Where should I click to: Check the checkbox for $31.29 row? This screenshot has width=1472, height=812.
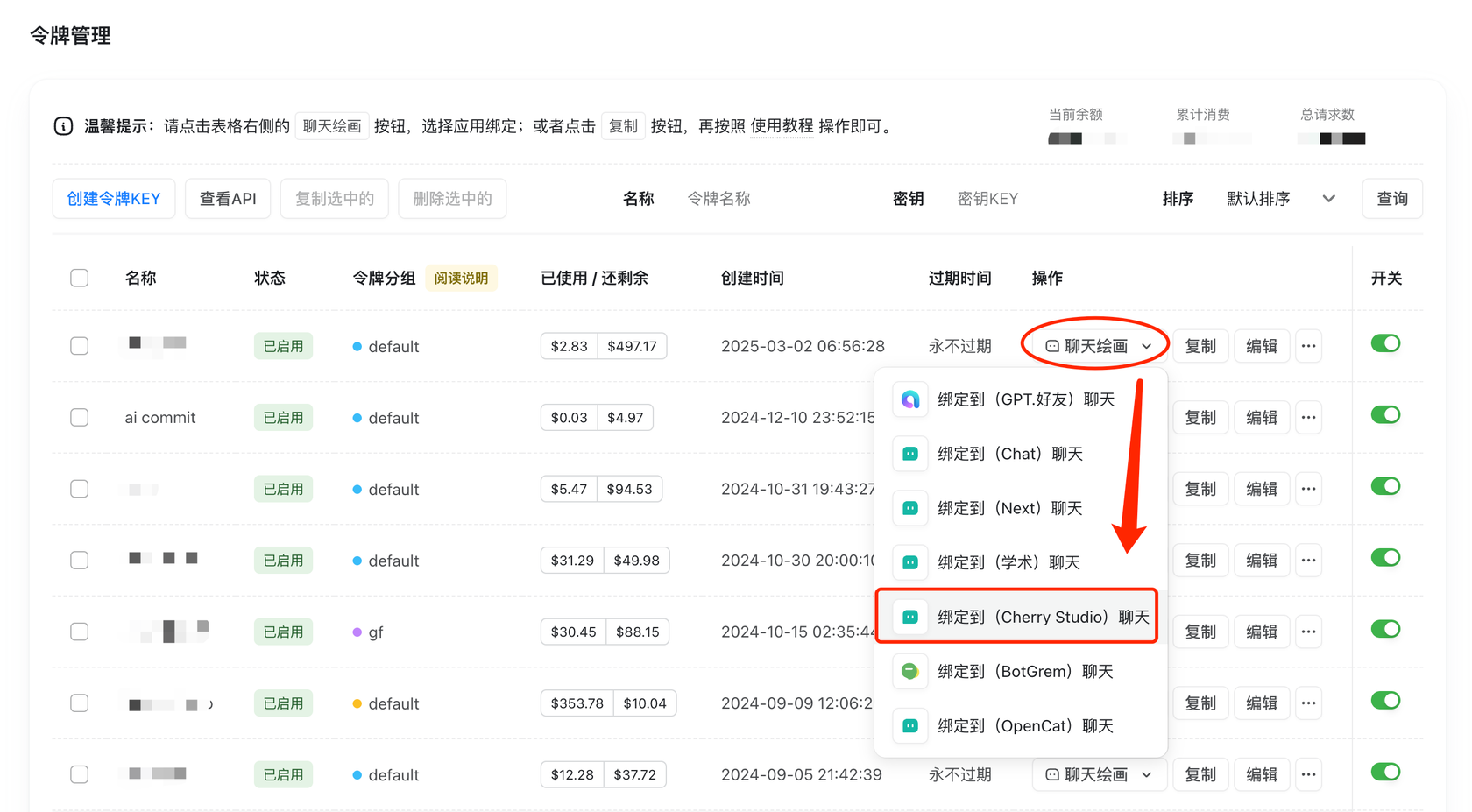pos(80,561)
